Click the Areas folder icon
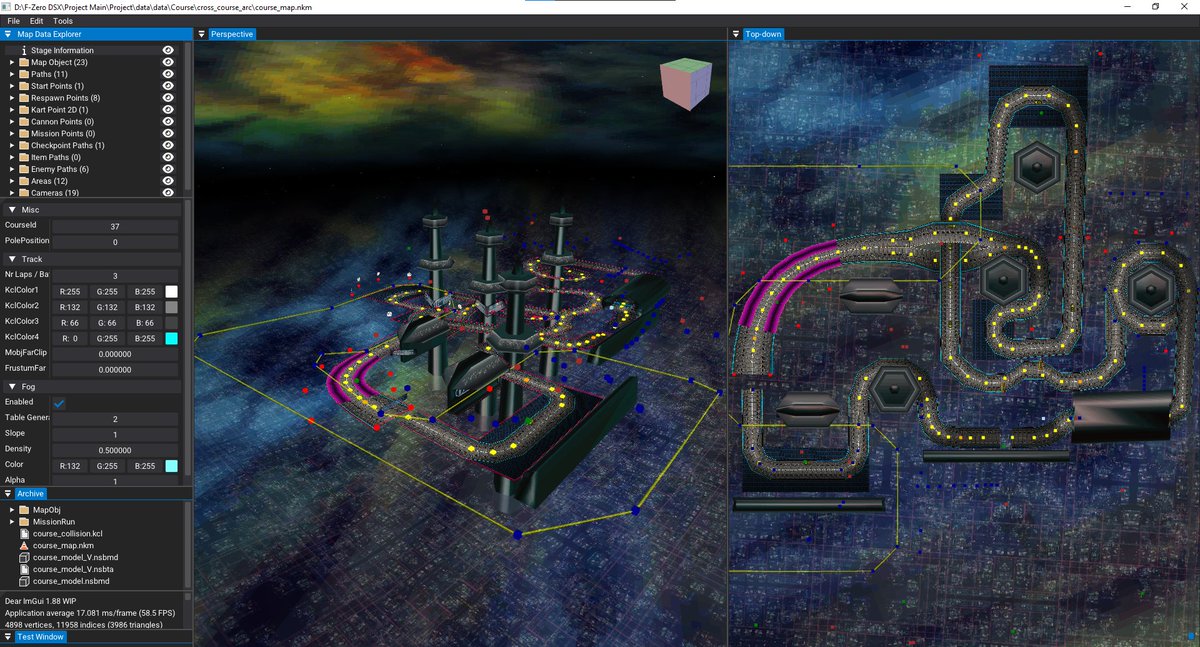Screen dimensions: 1200x647 point(23,181)
